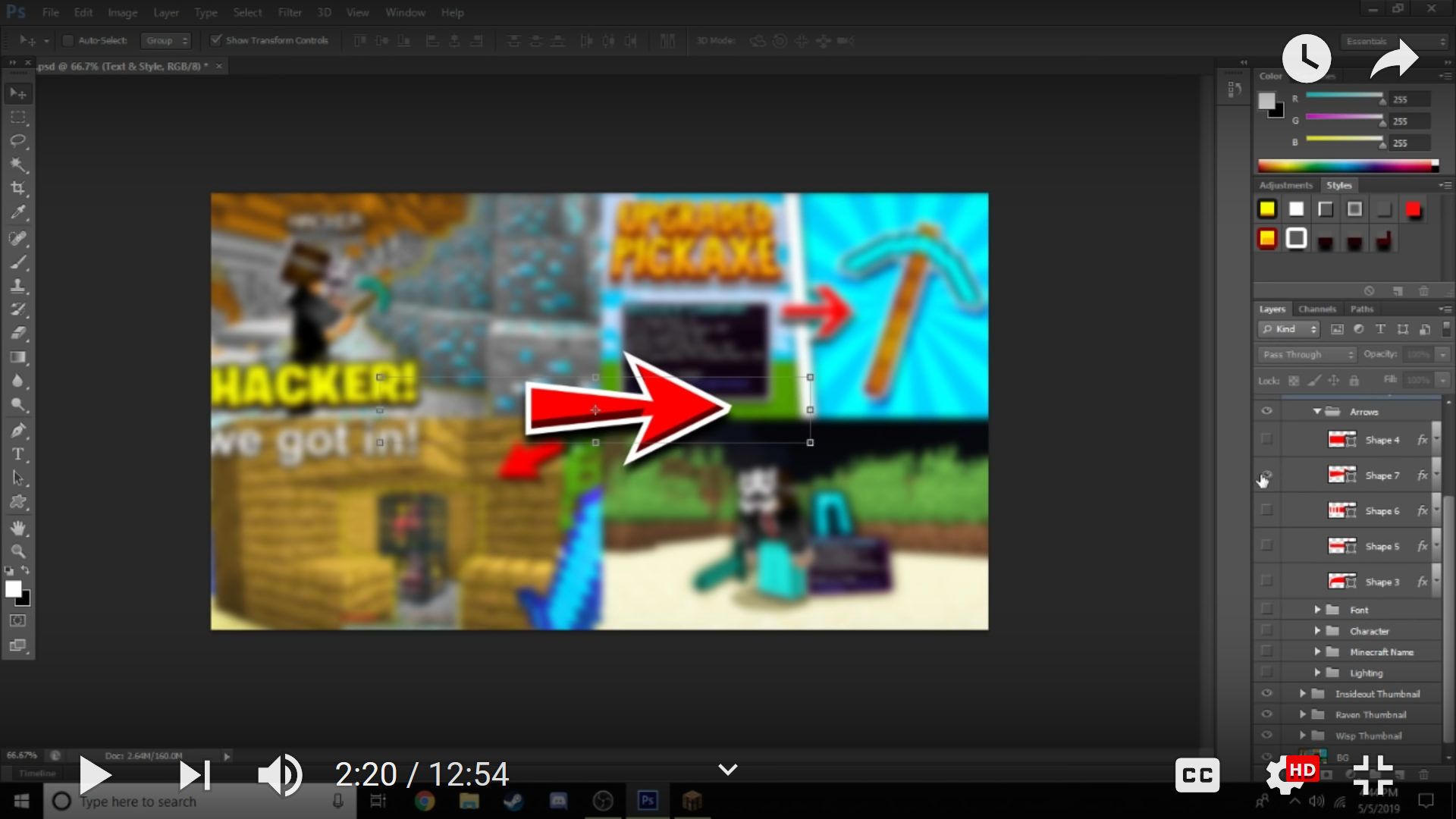
Task: Select the Path Selection tool
Action: tap(18, 478)
